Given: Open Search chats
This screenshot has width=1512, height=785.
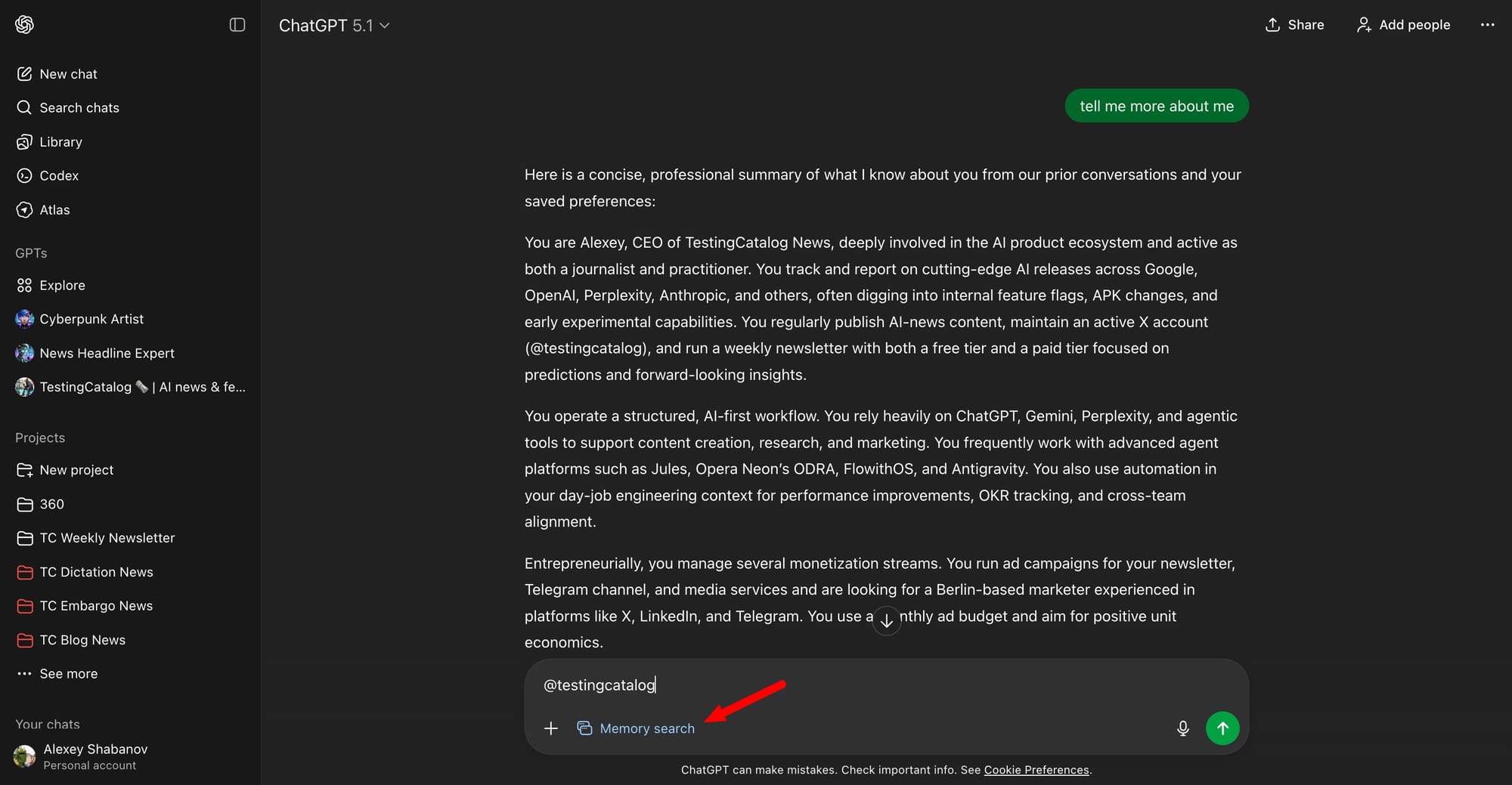Looking at the screenshot, I should (x=79, y=107).
